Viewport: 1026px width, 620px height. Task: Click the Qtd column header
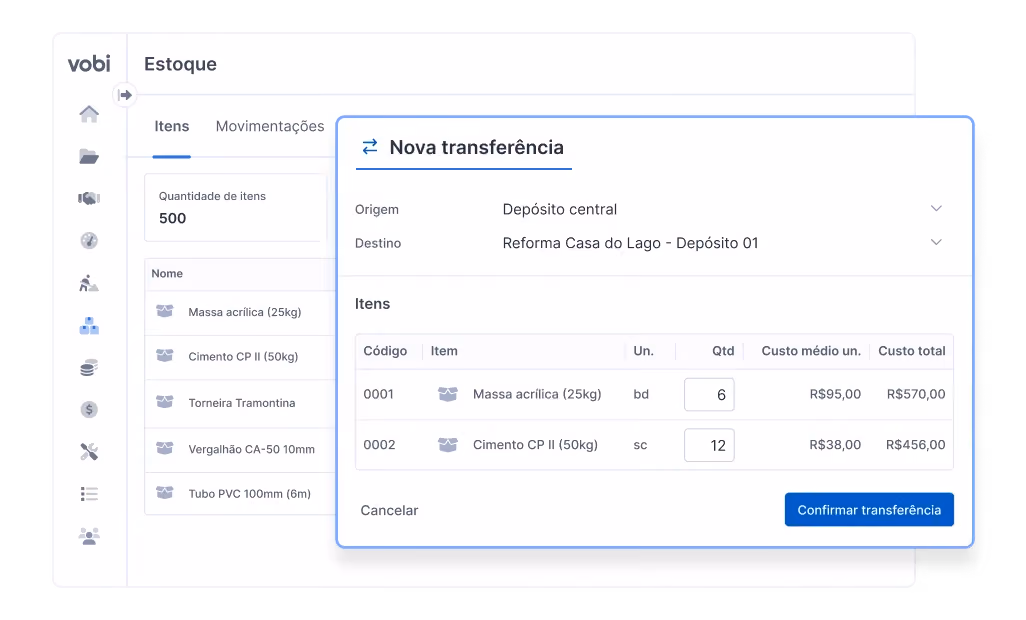[723, 351]
